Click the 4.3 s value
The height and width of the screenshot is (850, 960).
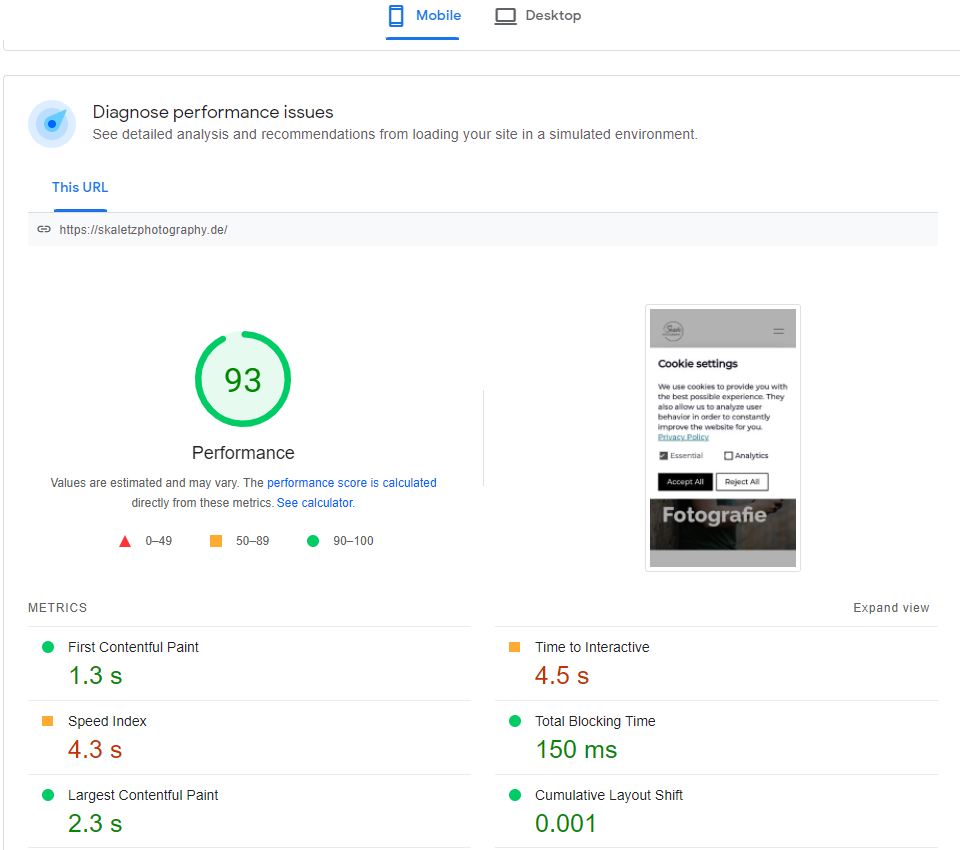(96, 750)
